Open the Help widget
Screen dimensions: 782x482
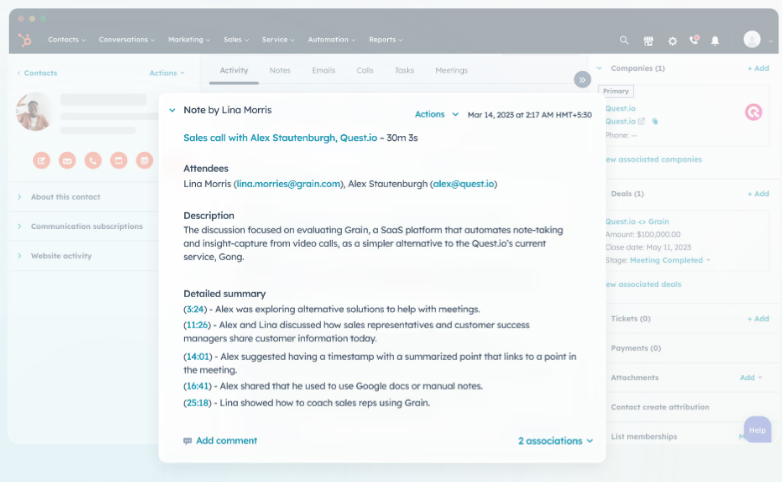click(x=757, y=430)
